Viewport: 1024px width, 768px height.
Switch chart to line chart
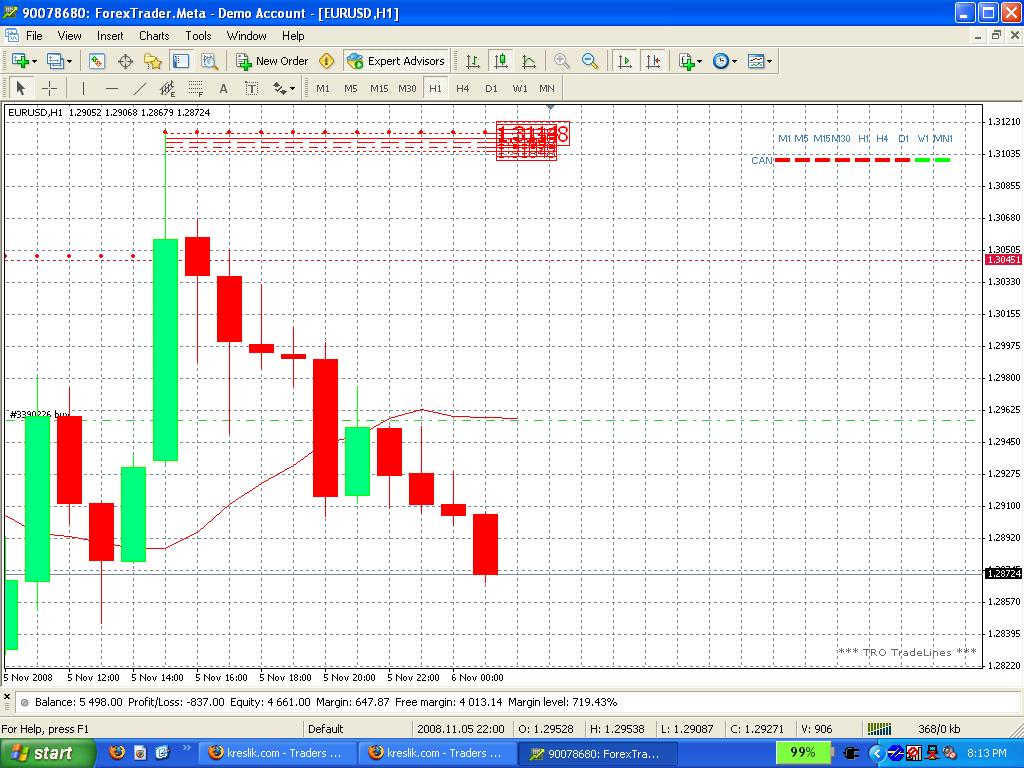tap(529, 61)
